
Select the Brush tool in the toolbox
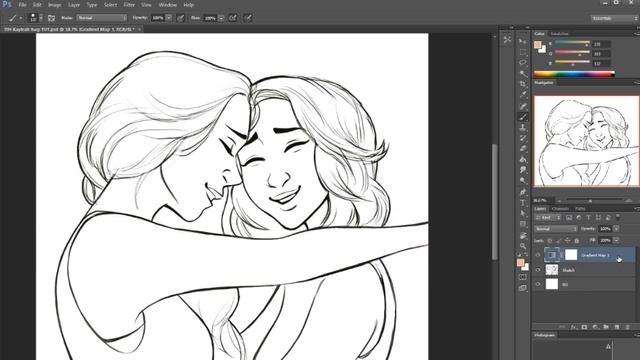pos(523,117)
